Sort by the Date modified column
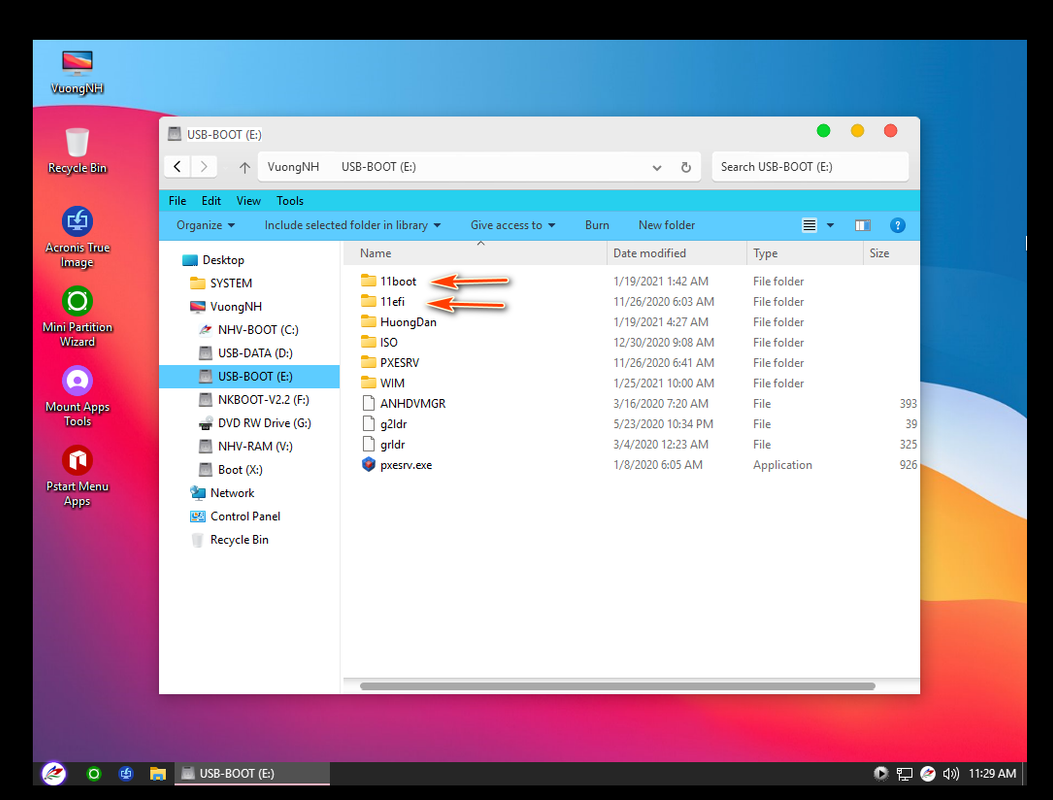Screen dimensions: 1053x800 [x=676, y=253]
